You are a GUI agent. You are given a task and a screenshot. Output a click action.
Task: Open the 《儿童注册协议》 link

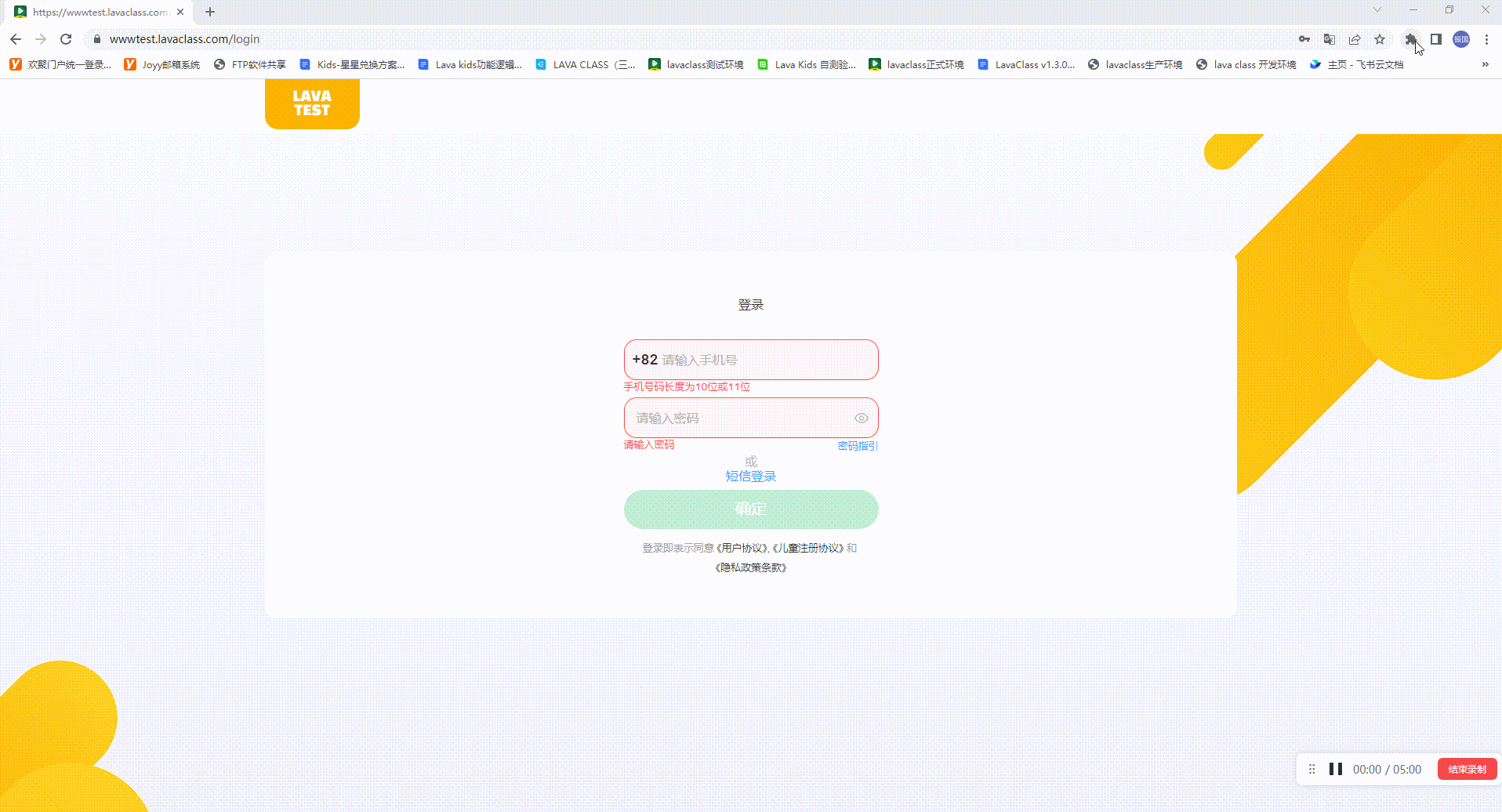(808, 548)
